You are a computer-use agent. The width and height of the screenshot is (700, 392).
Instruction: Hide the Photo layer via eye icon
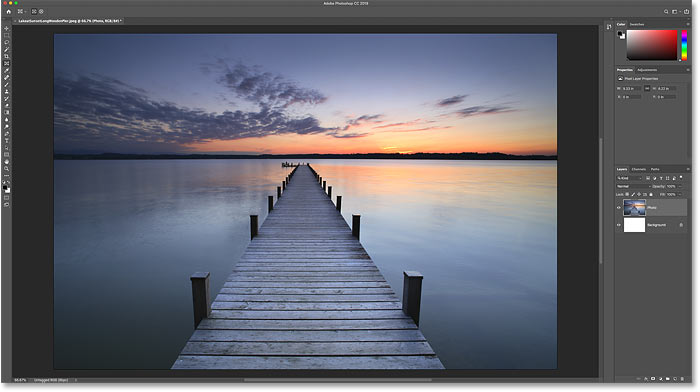pyautogui.click(x=619, y=208)
